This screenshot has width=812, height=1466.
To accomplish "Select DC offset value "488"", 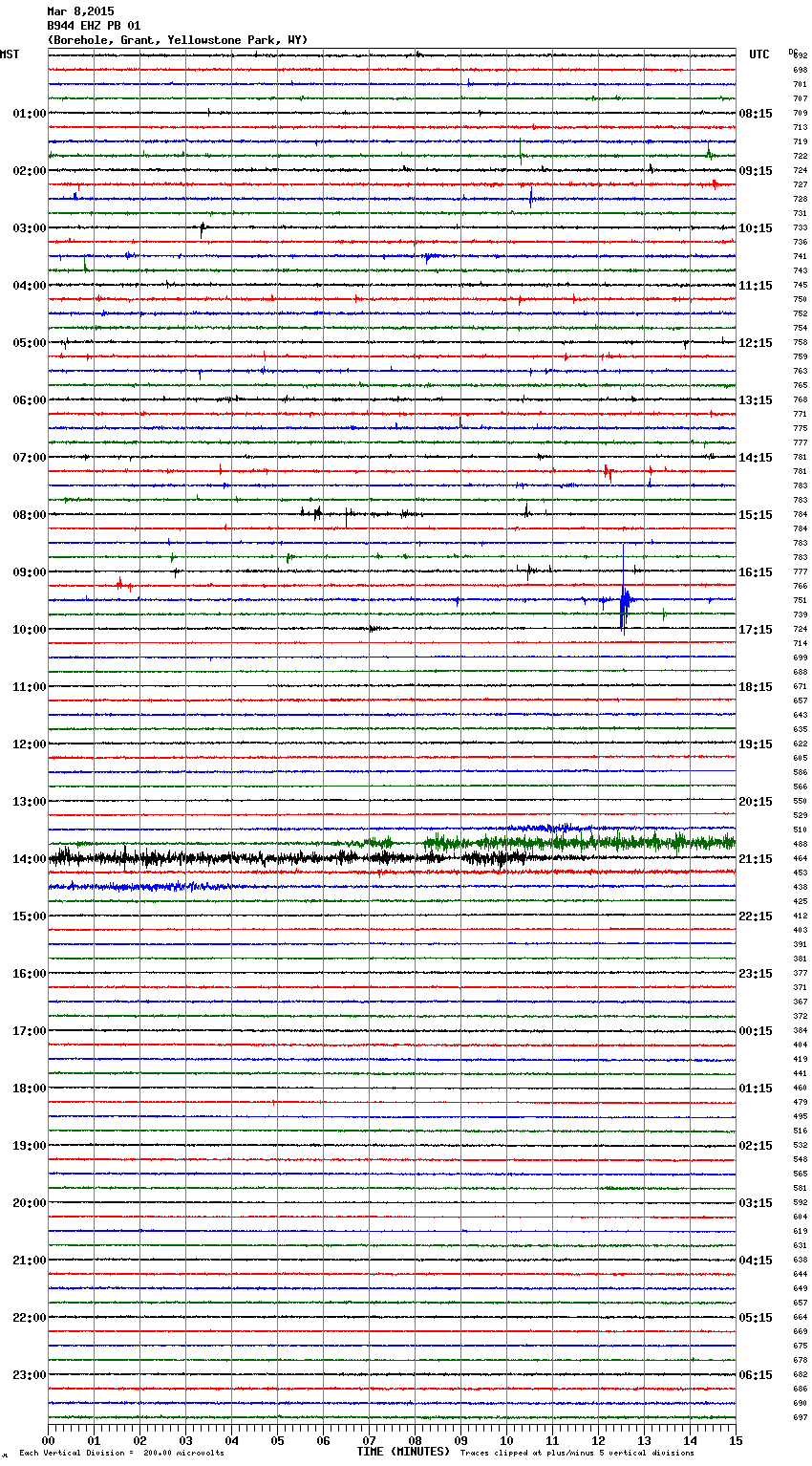I will click(801, 844).
